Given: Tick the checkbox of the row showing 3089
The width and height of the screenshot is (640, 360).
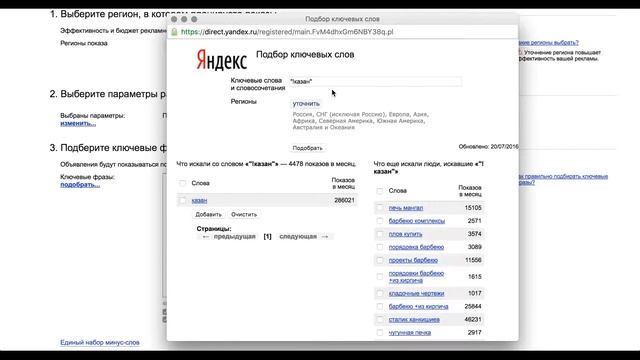Looking at the screenshot, I should [380, 247].
